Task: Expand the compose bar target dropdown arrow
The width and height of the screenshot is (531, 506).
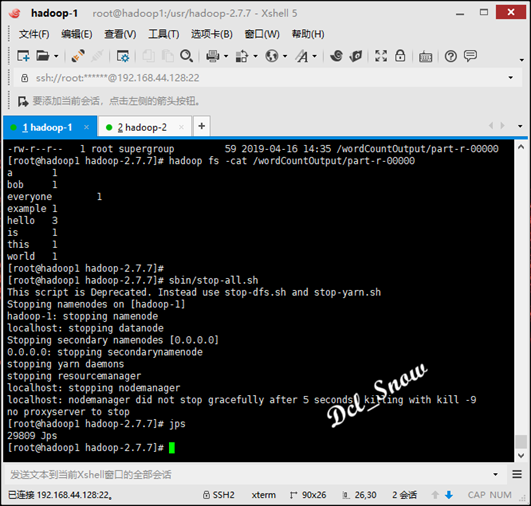Action: tap(495, 475)
